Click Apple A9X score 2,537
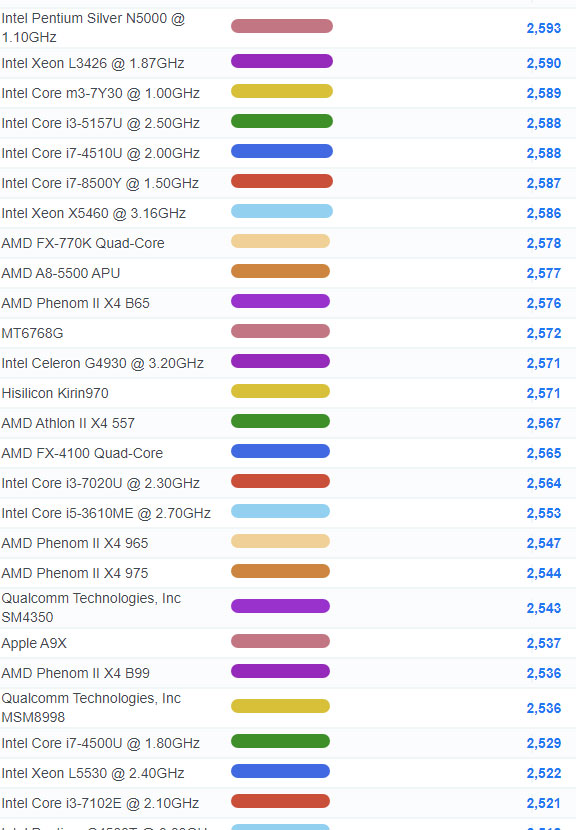This screenshot has width=576, height=830. [544, 643]
